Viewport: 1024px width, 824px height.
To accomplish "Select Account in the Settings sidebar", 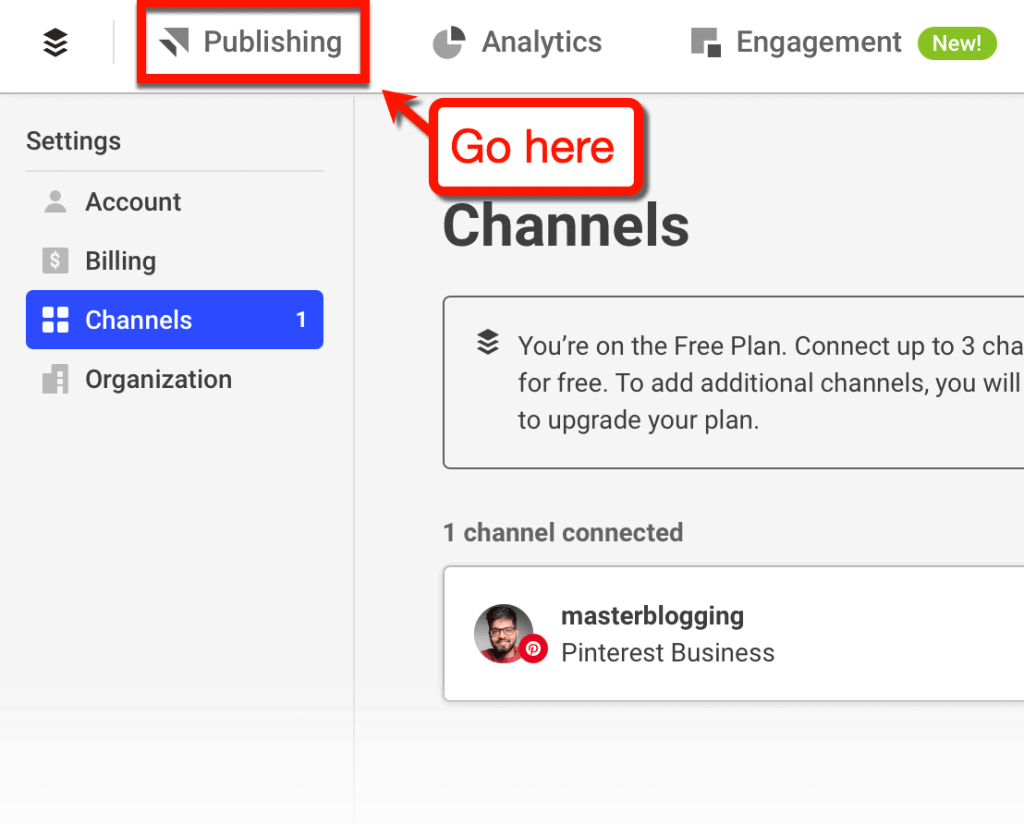I will tap(133, 201).
